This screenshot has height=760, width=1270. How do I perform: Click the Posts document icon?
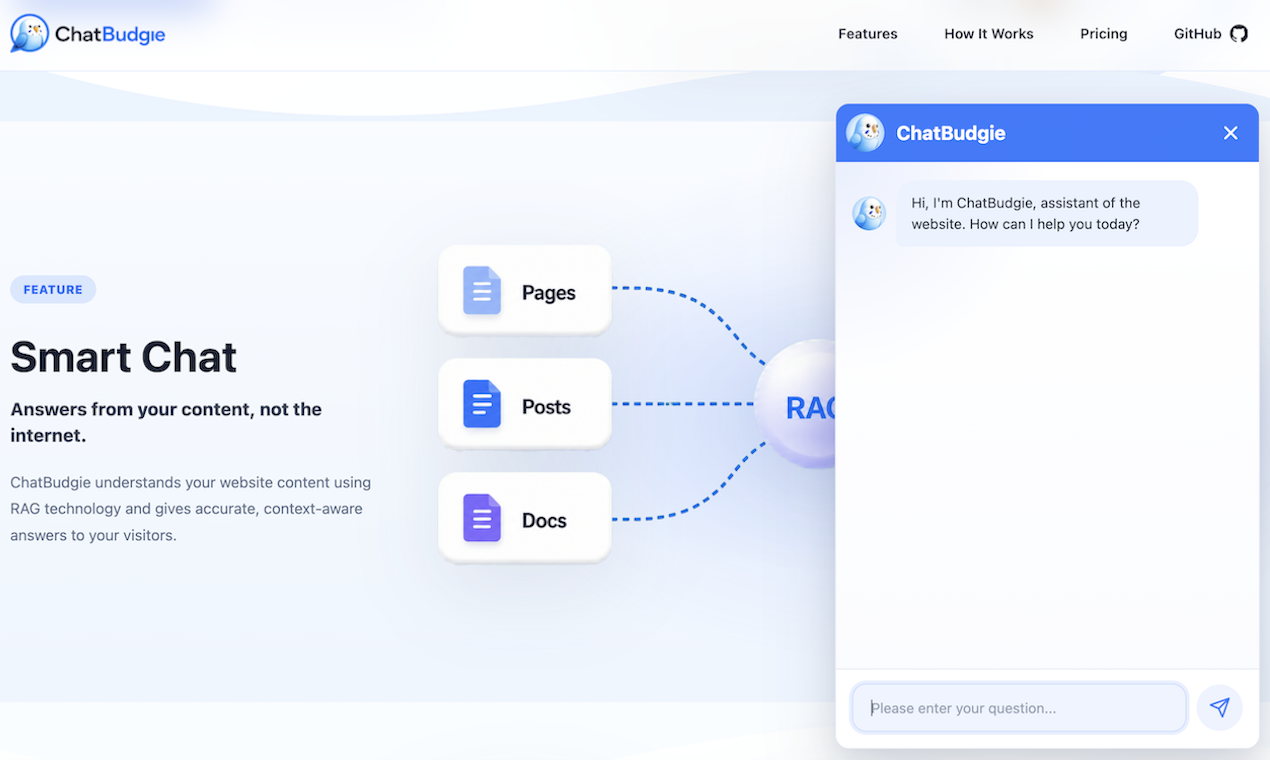click(x=482, y=404)
